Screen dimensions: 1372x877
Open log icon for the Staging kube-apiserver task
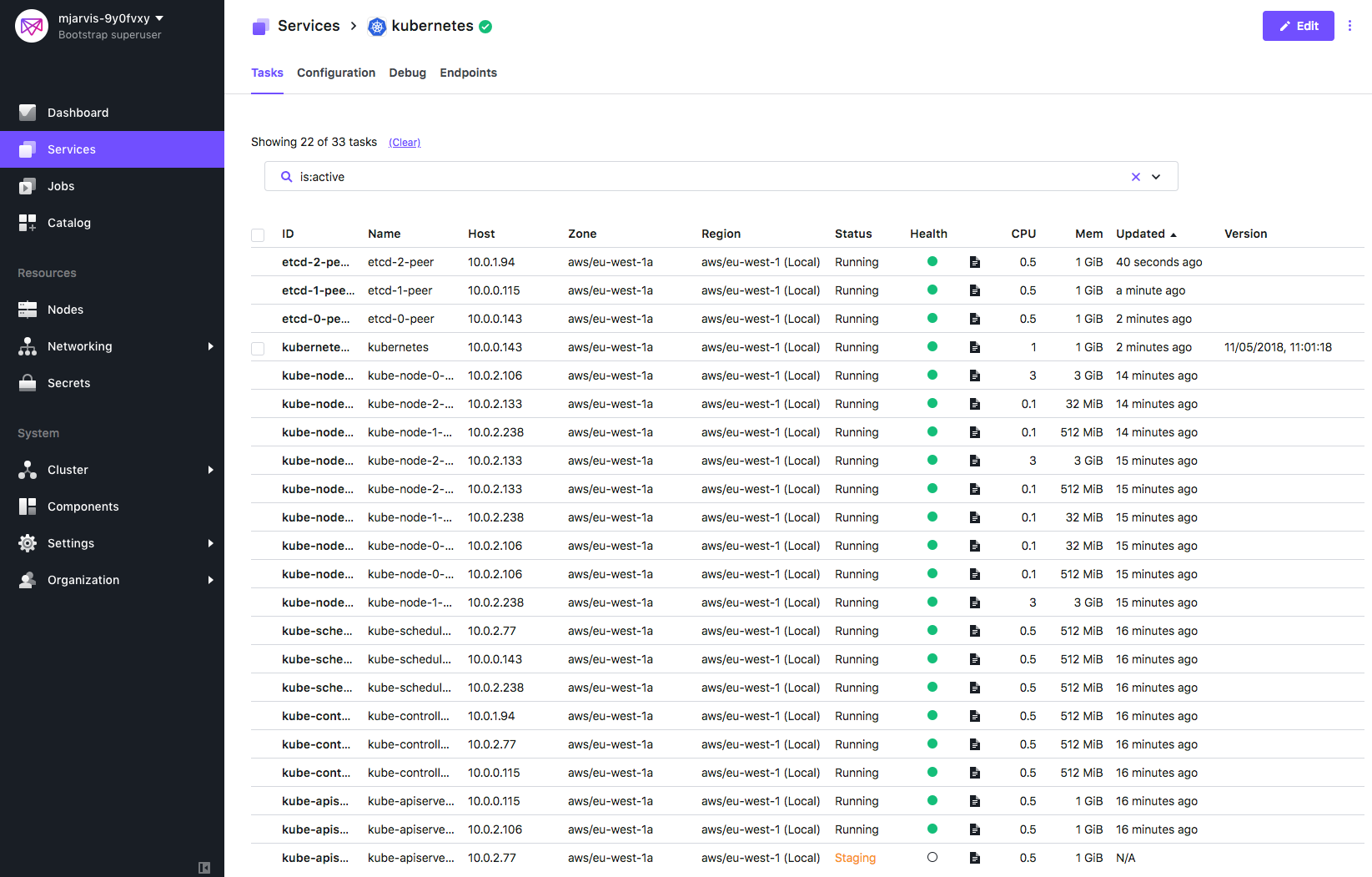click(974, 858)
